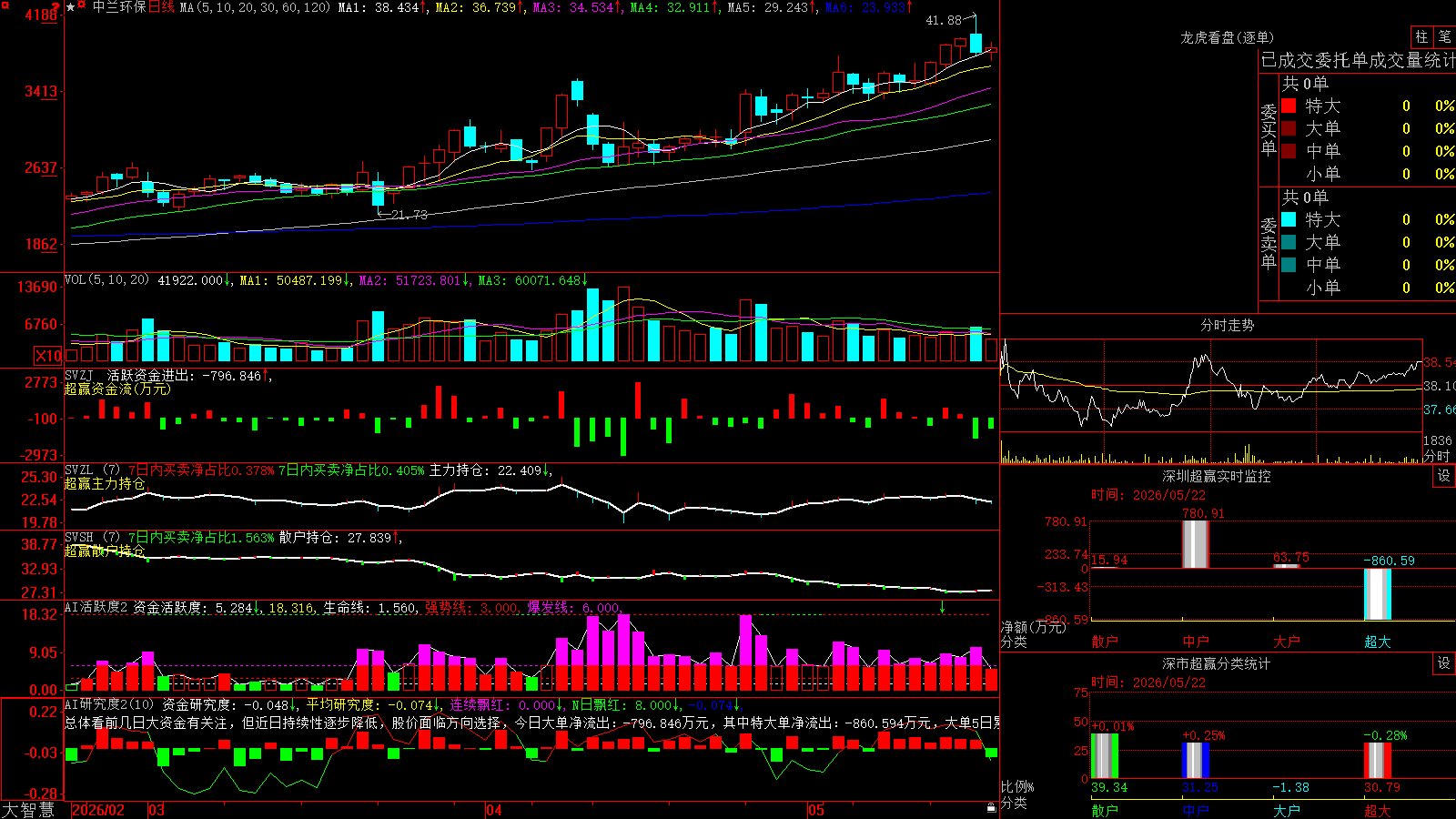
Task: Click the cyan 特大 sell-order swatch
Action: pyautogui.click(x=1289, y=219)
